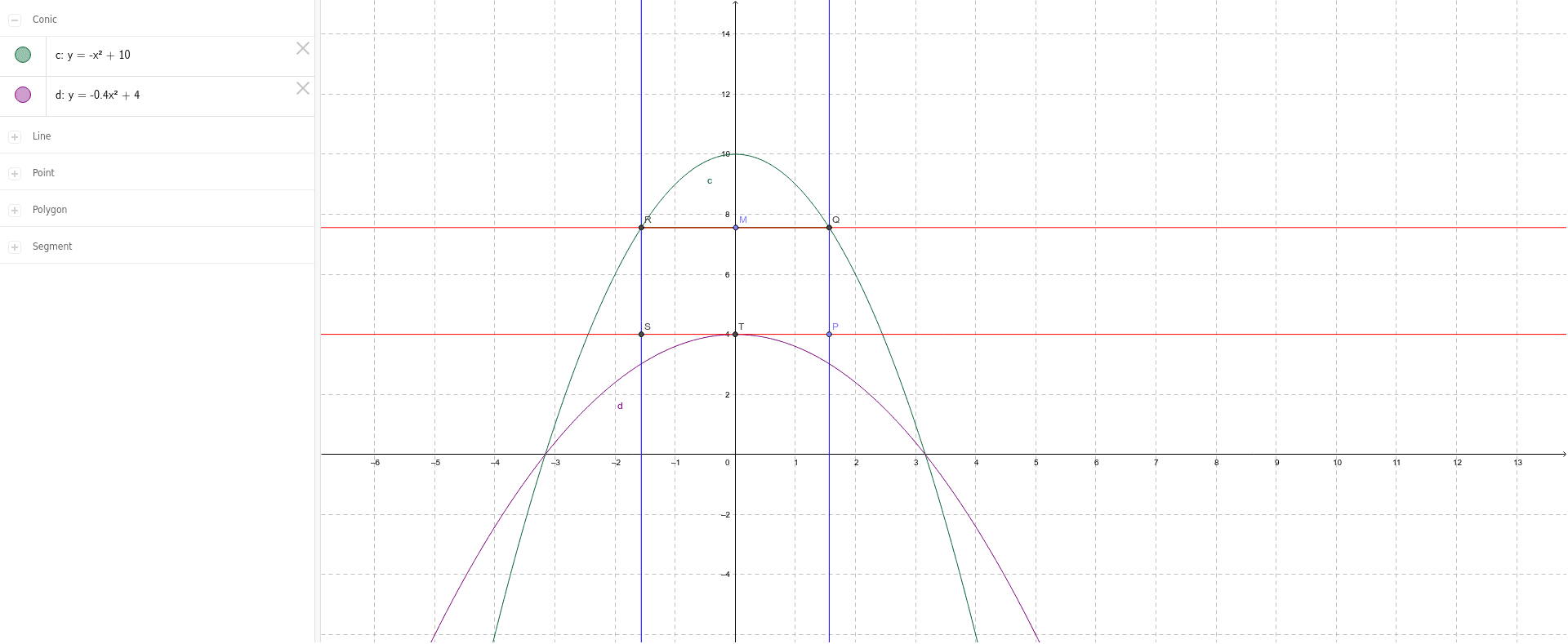The width and height of the screenshot is (1568, 644).
Task: Collapse the Conic group
Action: [15, 20]
